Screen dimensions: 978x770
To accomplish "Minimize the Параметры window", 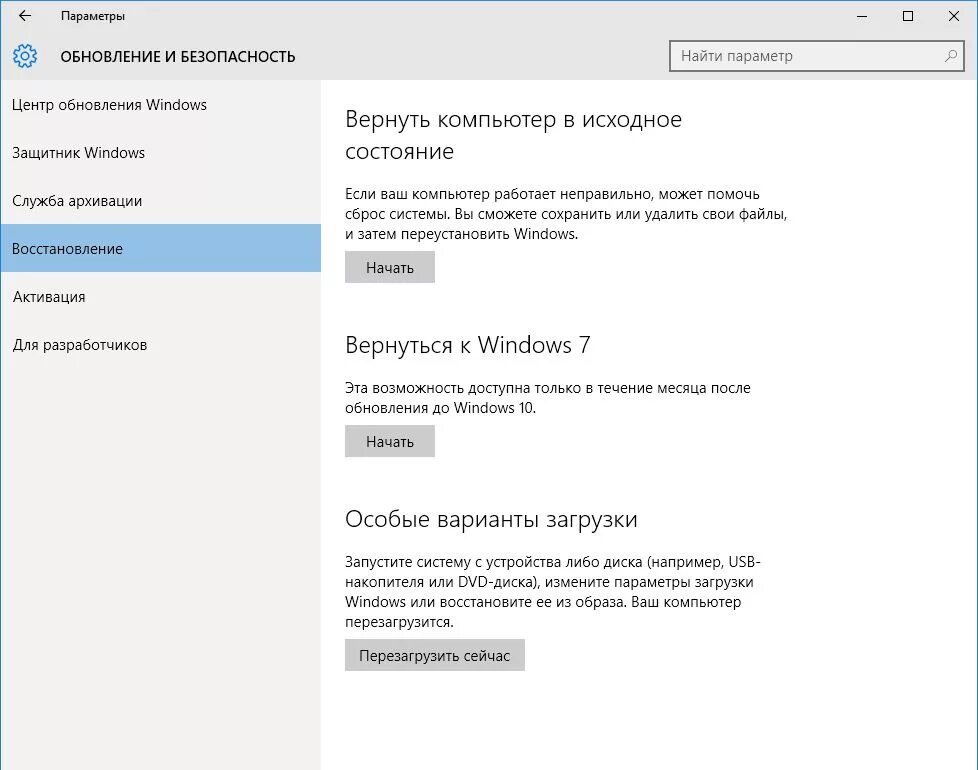I will pyautogui.click(x=862, y=16).
